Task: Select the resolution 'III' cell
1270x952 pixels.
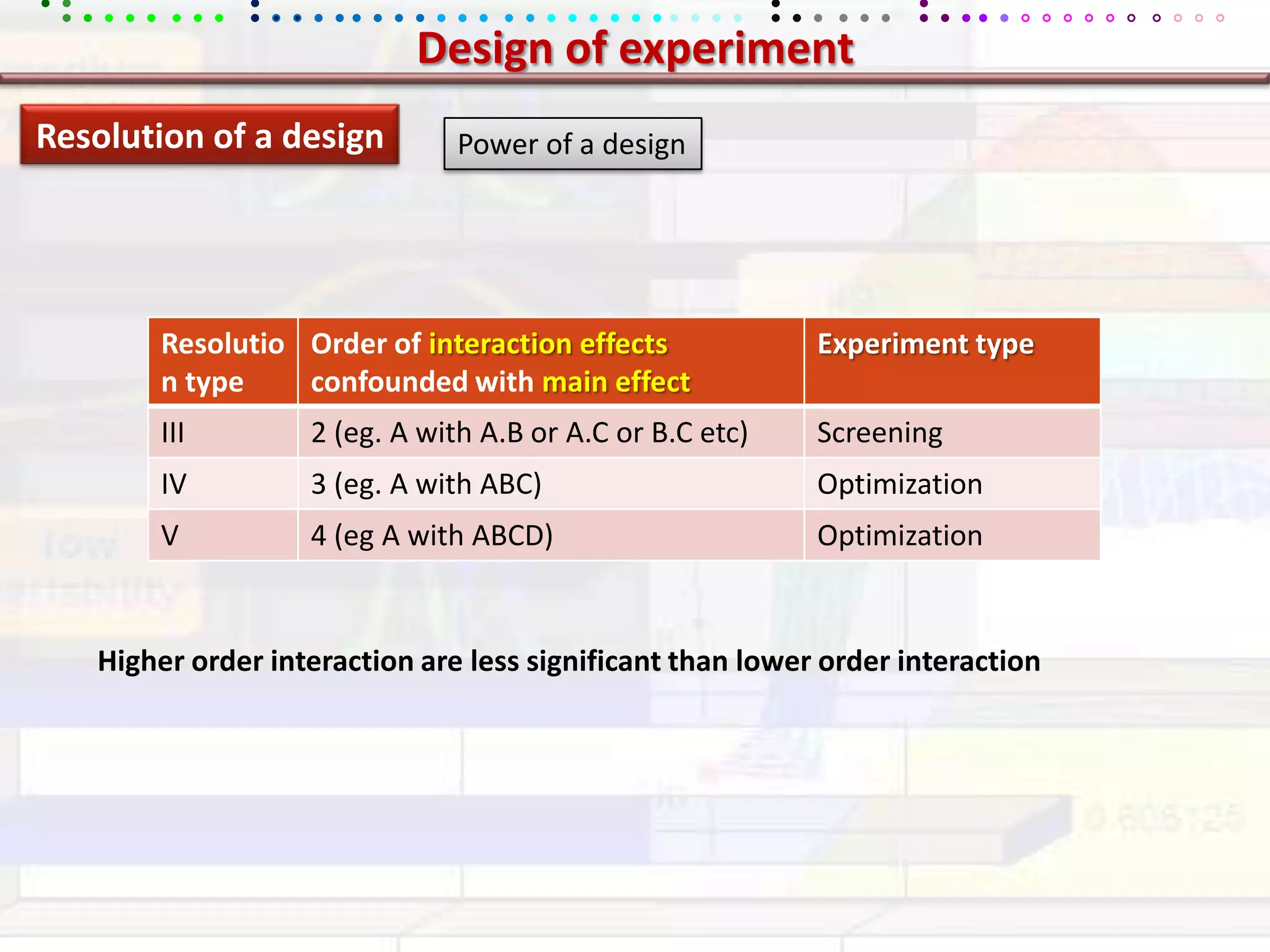Action: coord(223,433)
